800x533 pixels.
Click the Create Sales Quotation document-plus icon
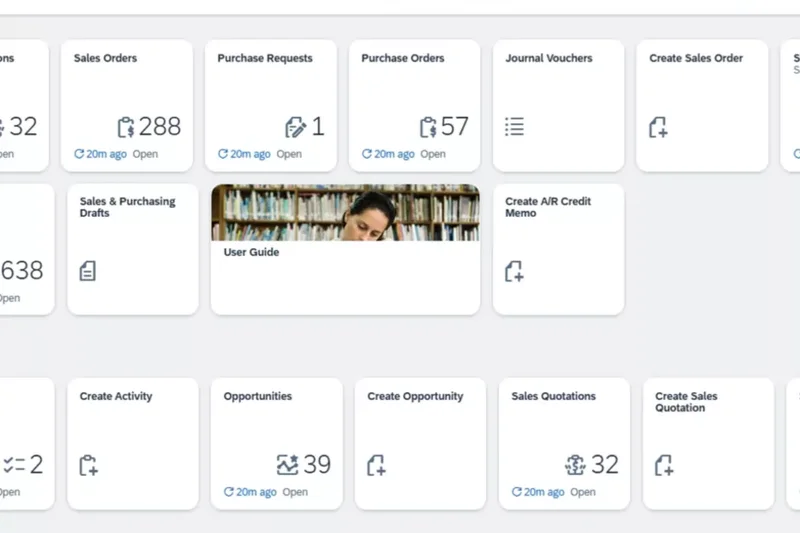664,465
